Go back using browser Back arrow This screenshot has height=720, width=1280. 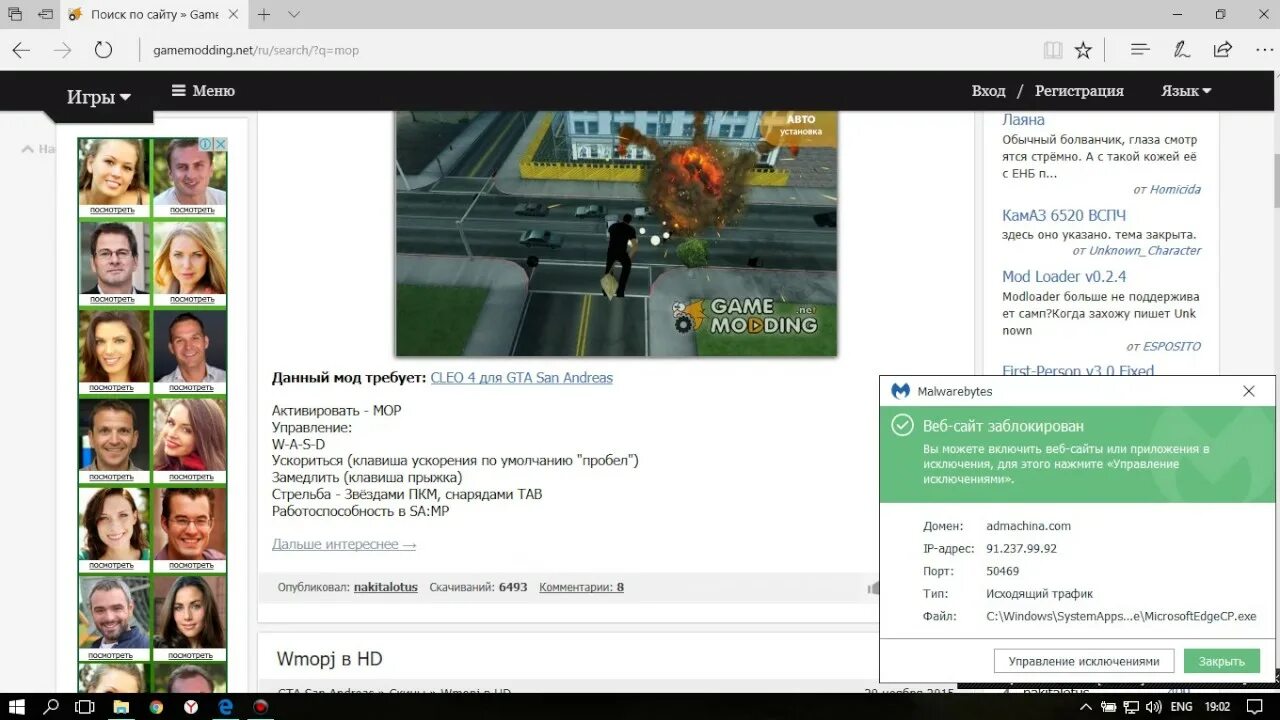coord(21,50)
